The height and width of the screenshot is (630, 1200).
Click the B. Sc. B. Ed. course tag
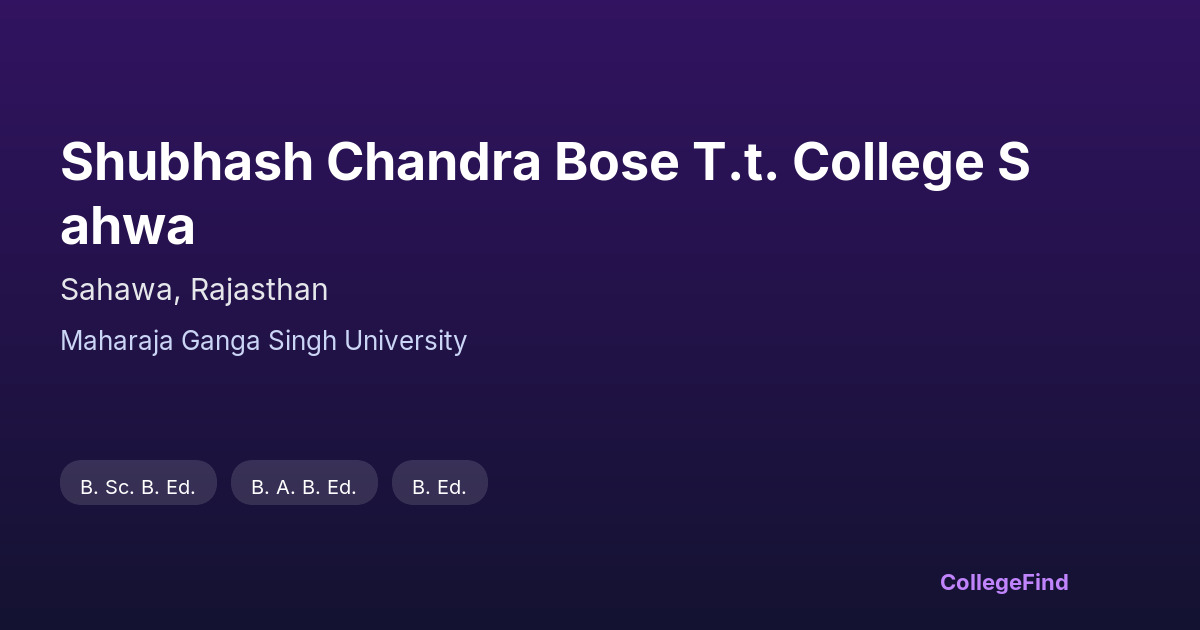click(x=138, y=487)
